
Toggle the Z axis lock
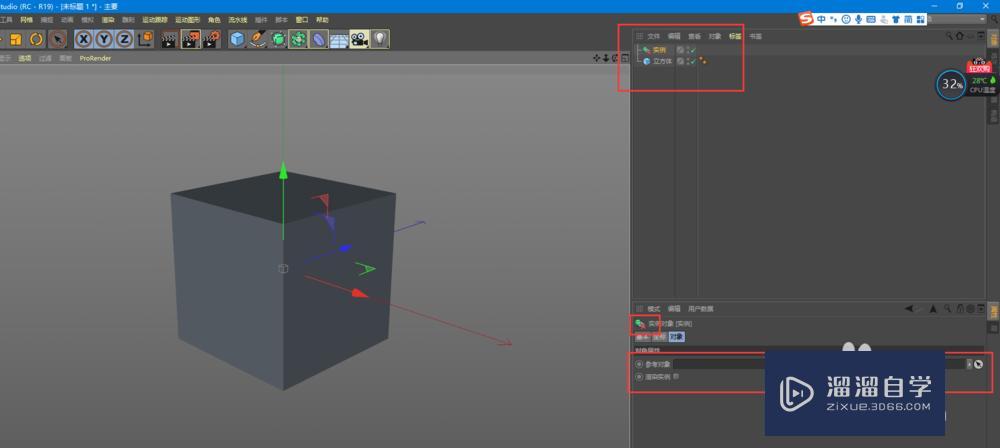[x=124, y=40]
